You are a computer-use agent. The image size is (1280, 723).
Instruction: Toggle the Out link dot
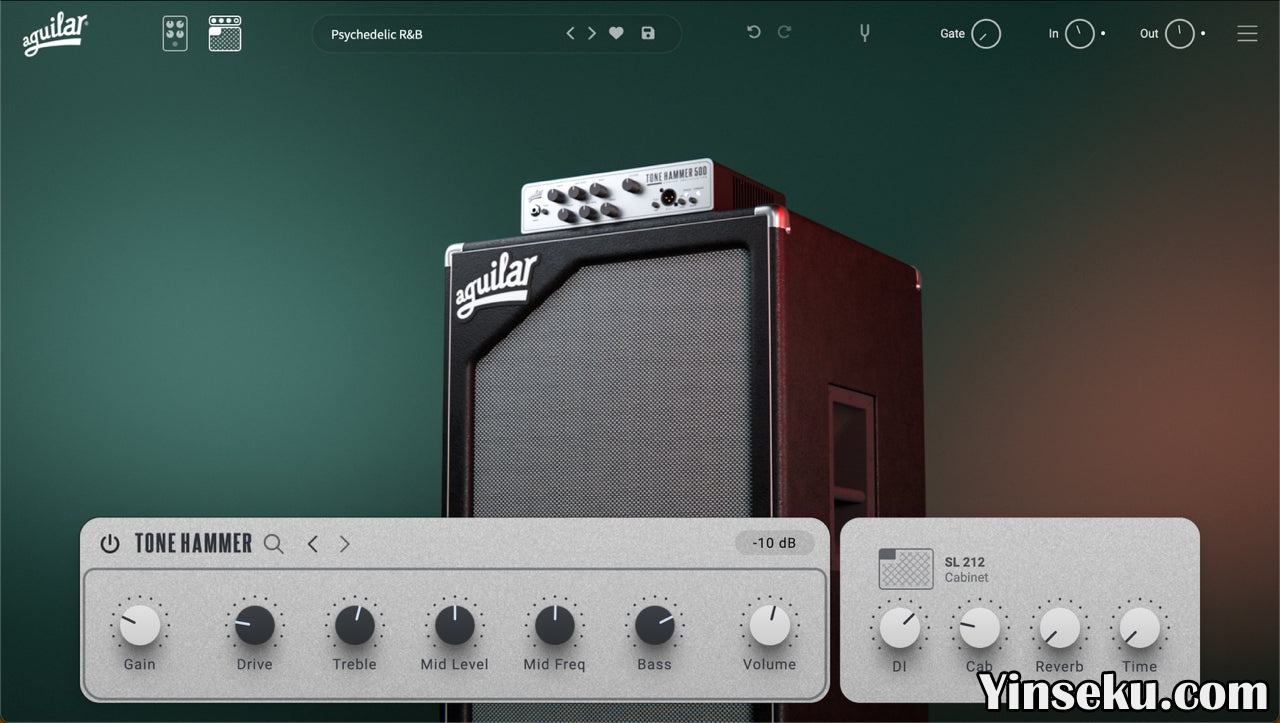tap(1203, 34)
